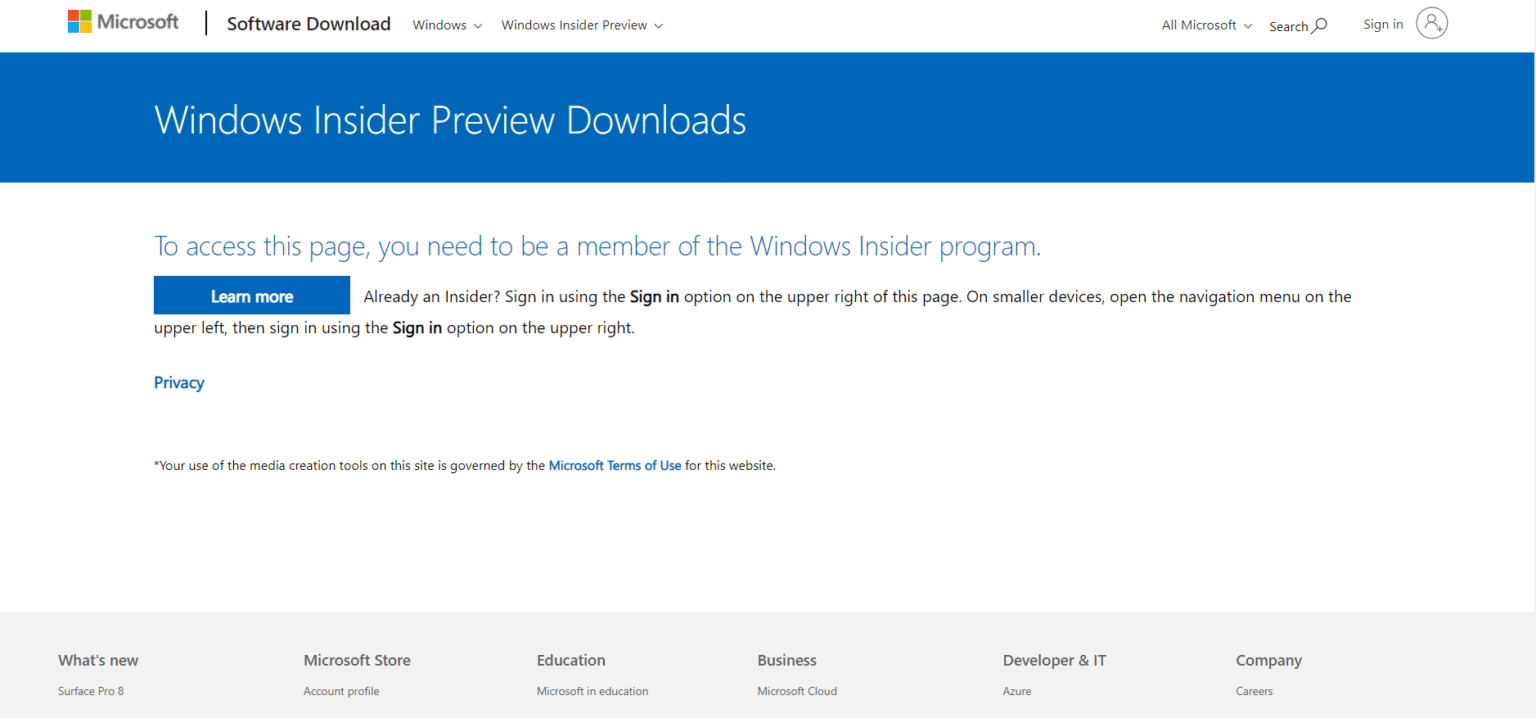Select the Windows Insider Preview Downloads banner

coord(450,119)
